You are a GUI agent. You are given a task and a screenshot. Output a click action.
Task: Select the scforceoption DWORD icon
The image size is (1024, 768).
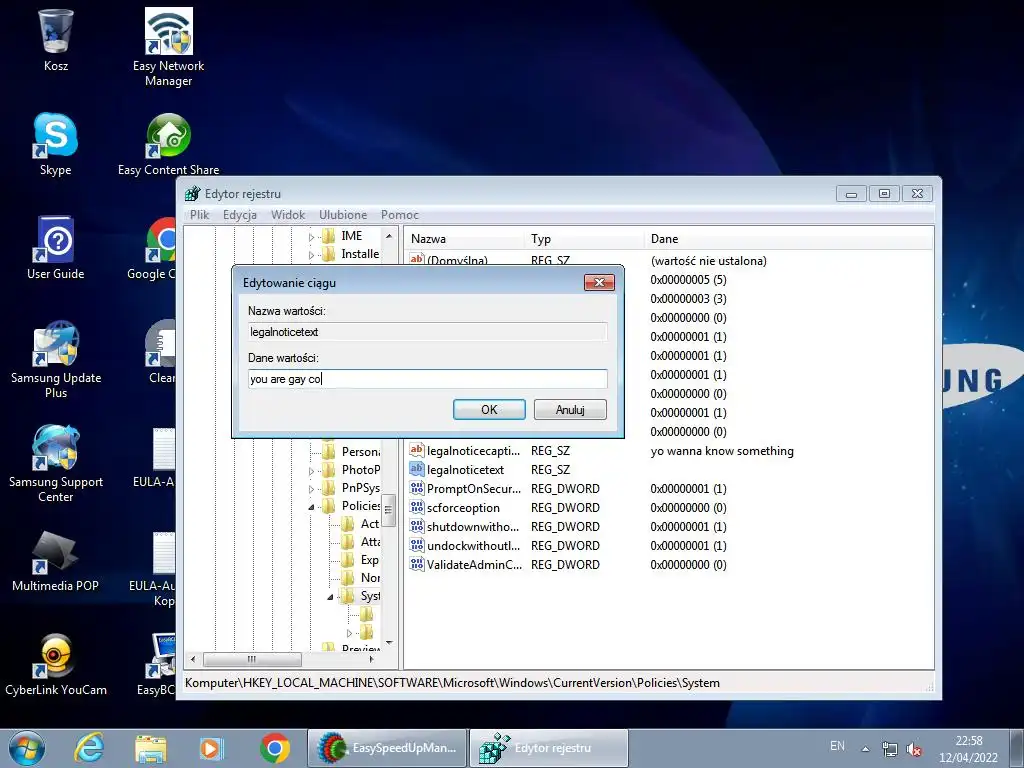417,507
